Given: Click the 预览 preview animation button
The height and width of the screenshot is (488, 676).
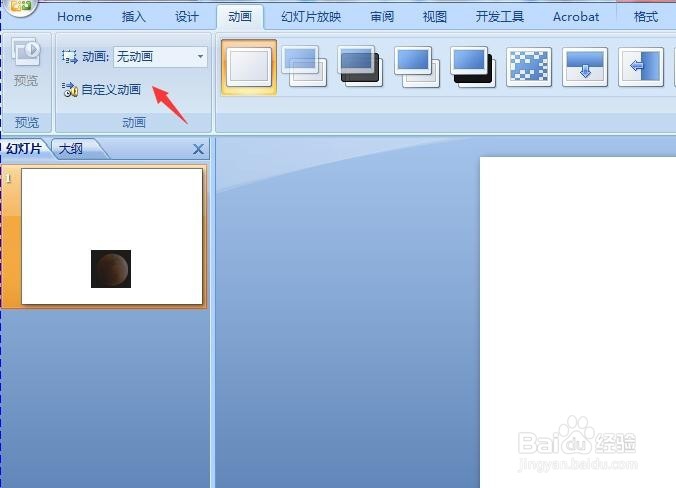Looking at the screenshot, I should [x=26, y=63].
